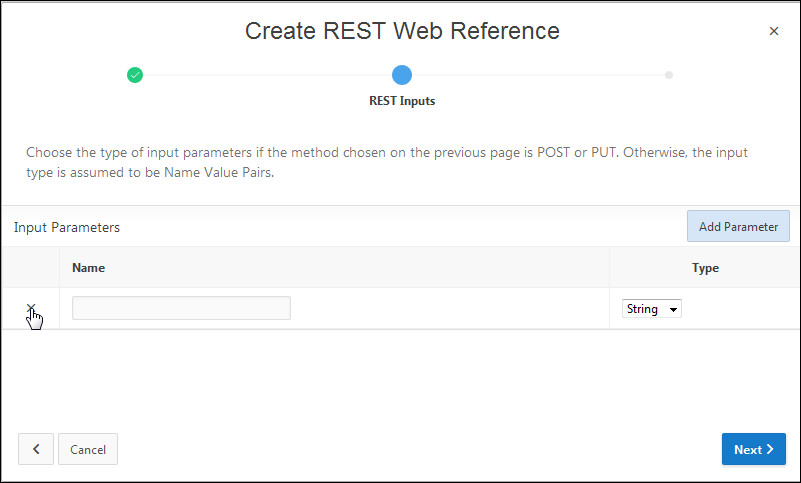This screenshot has height=483, width=801.
Task: Cancel the web reference wizard
Action: tap(88, 449)
